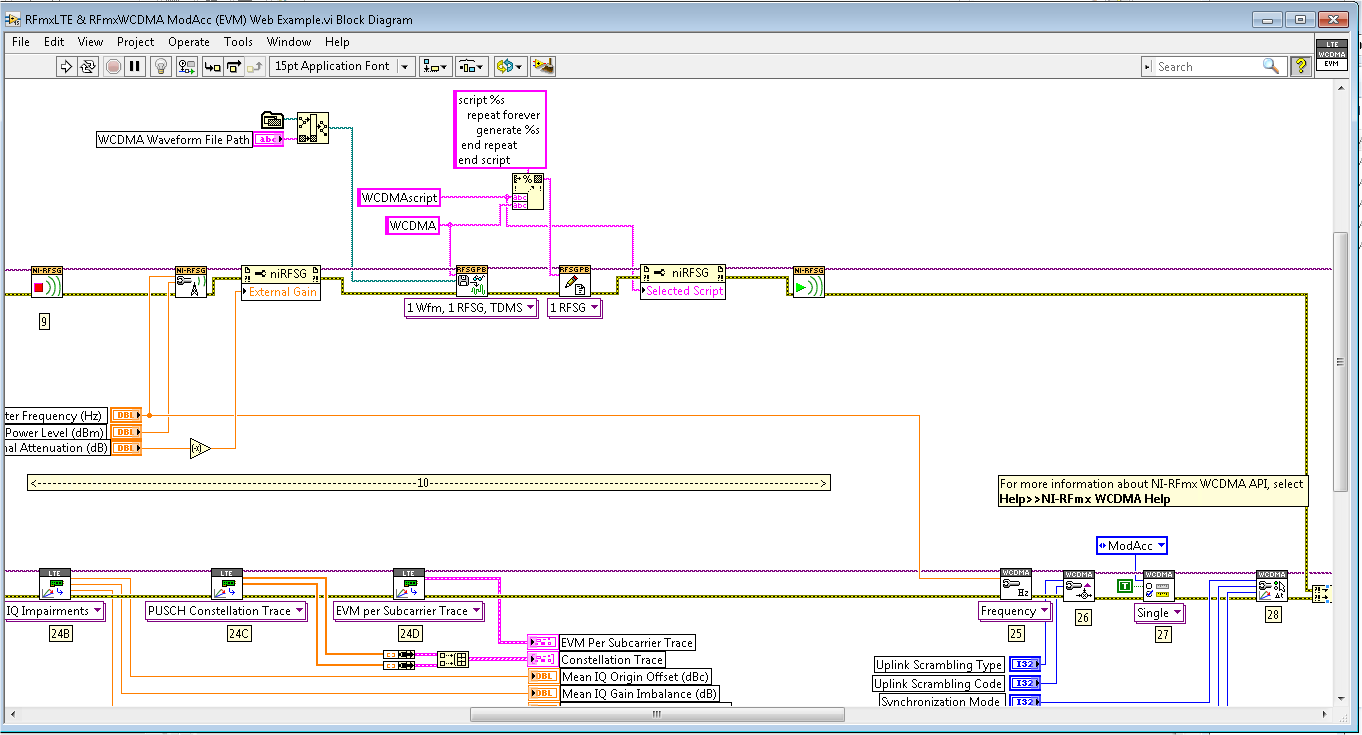Image resolution: width=1362 pixels, height=735 pixels.
Task: Open the View menu
Action: coord(90,42)
